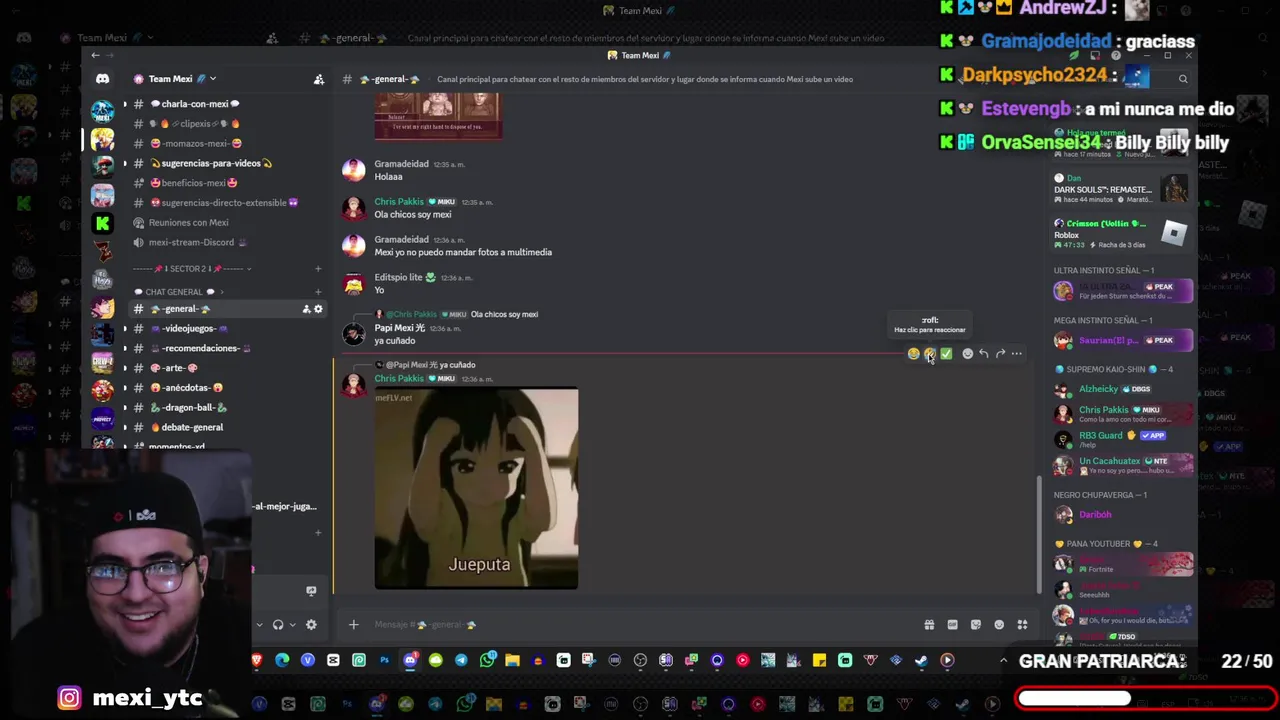Click the message input field for general
The width and height of the screenshot is (1280, 720).
coord(640,625)
